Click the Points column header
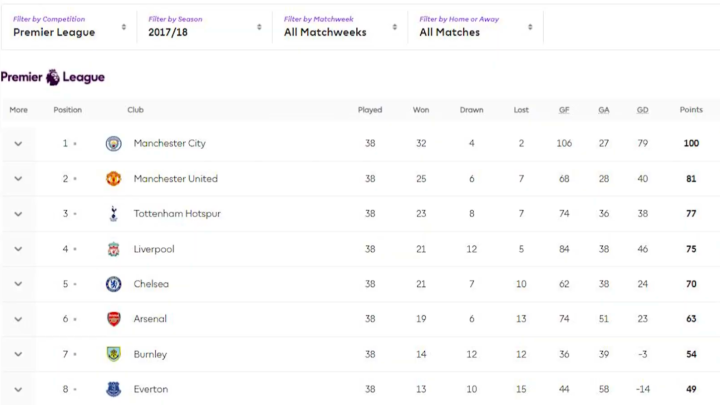 tap(691, 110)
